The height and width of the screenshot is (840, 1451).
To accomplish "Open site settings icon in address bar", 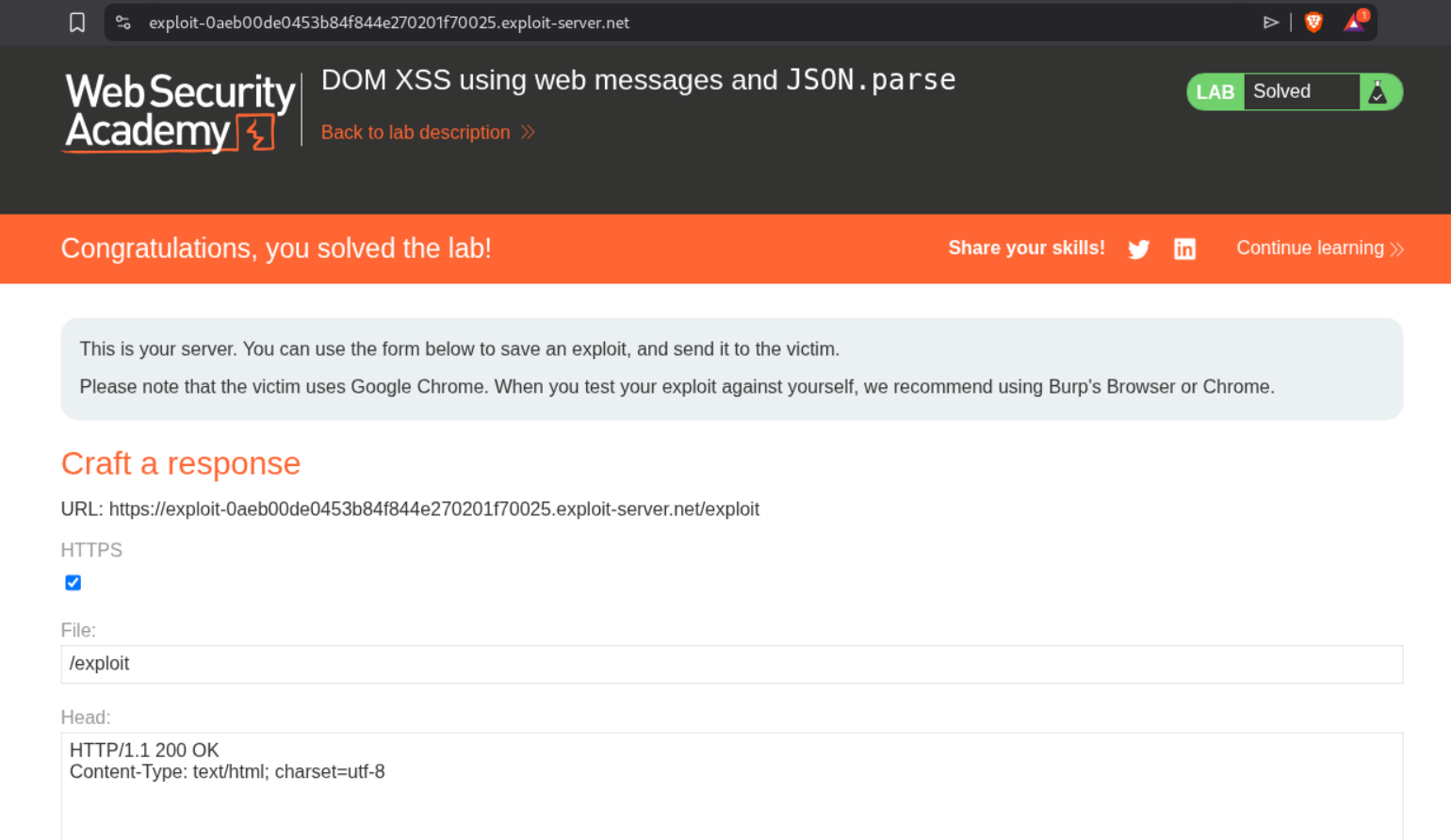I will click(123, 23).
